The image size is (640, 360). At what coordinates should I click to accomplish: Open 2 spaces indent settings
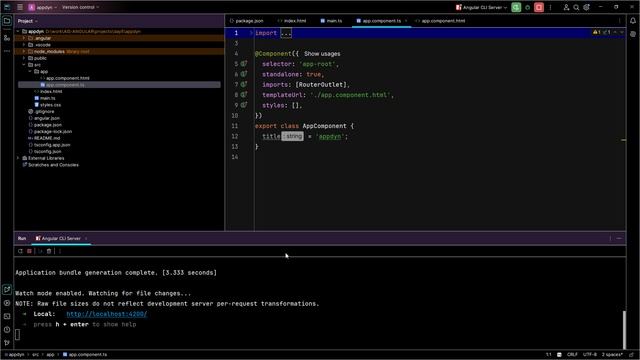tap(612, 355)
